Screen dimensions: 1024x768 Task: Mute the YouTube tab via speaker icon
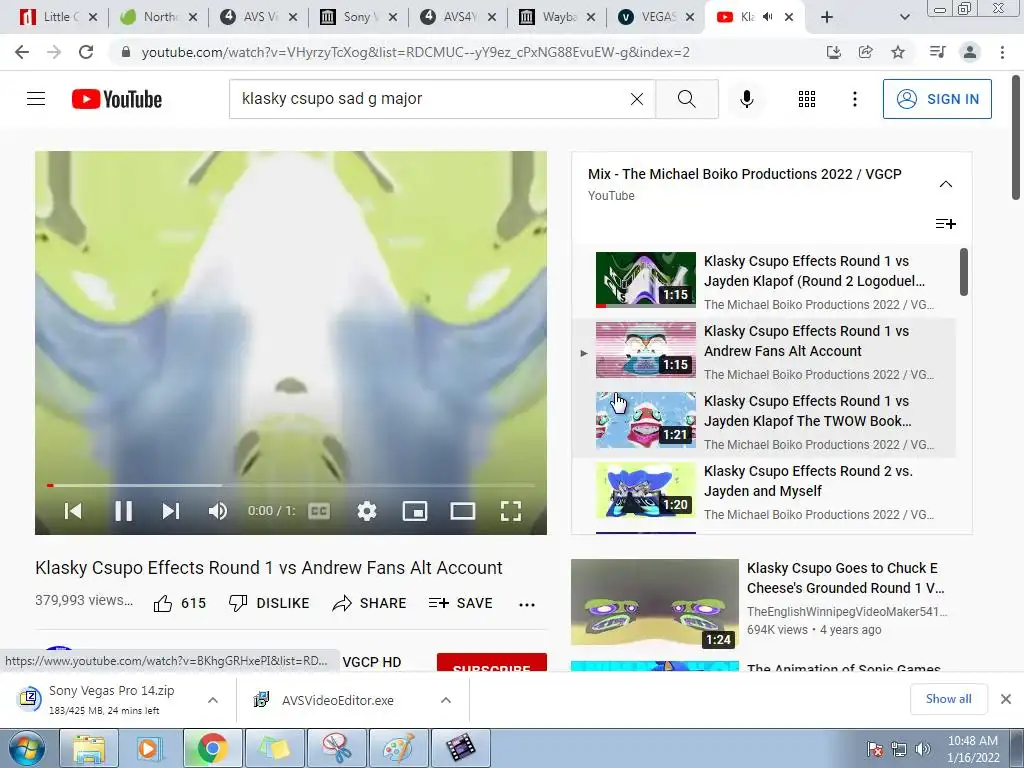point(768,17)
